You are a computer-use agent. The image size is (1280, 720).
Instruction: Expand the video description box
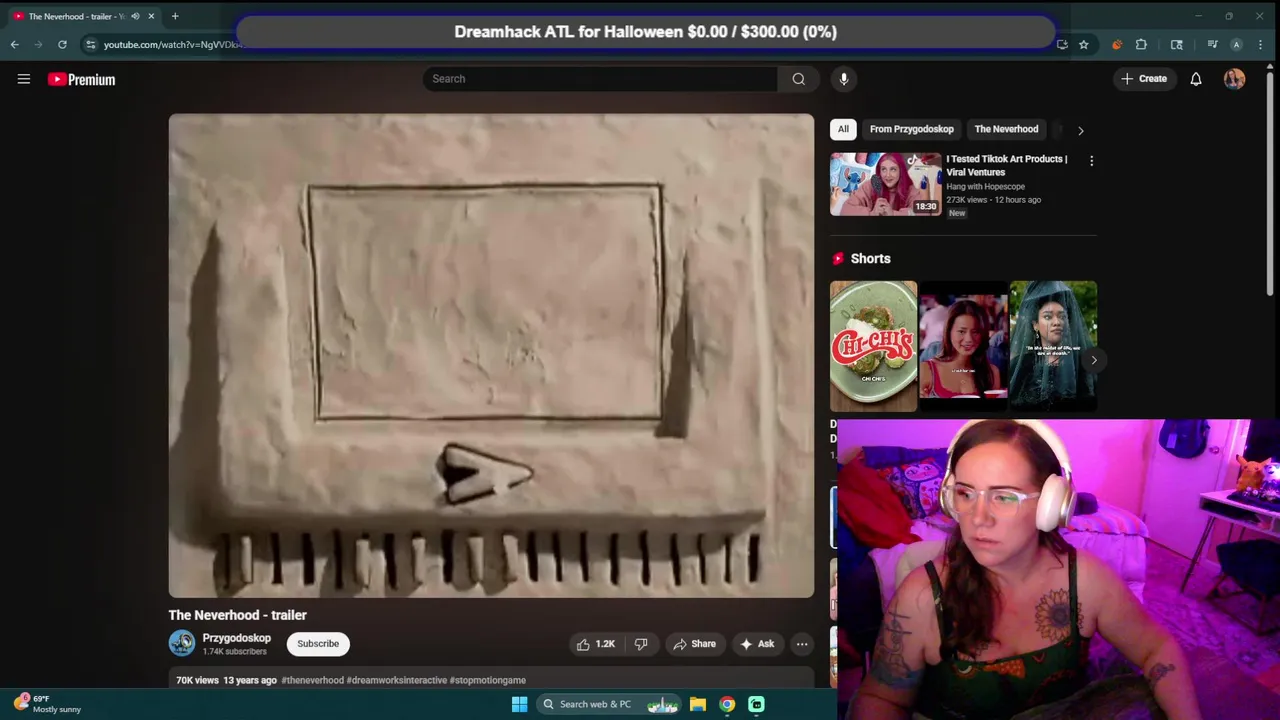pyautogui.click(x=491, y=679)
